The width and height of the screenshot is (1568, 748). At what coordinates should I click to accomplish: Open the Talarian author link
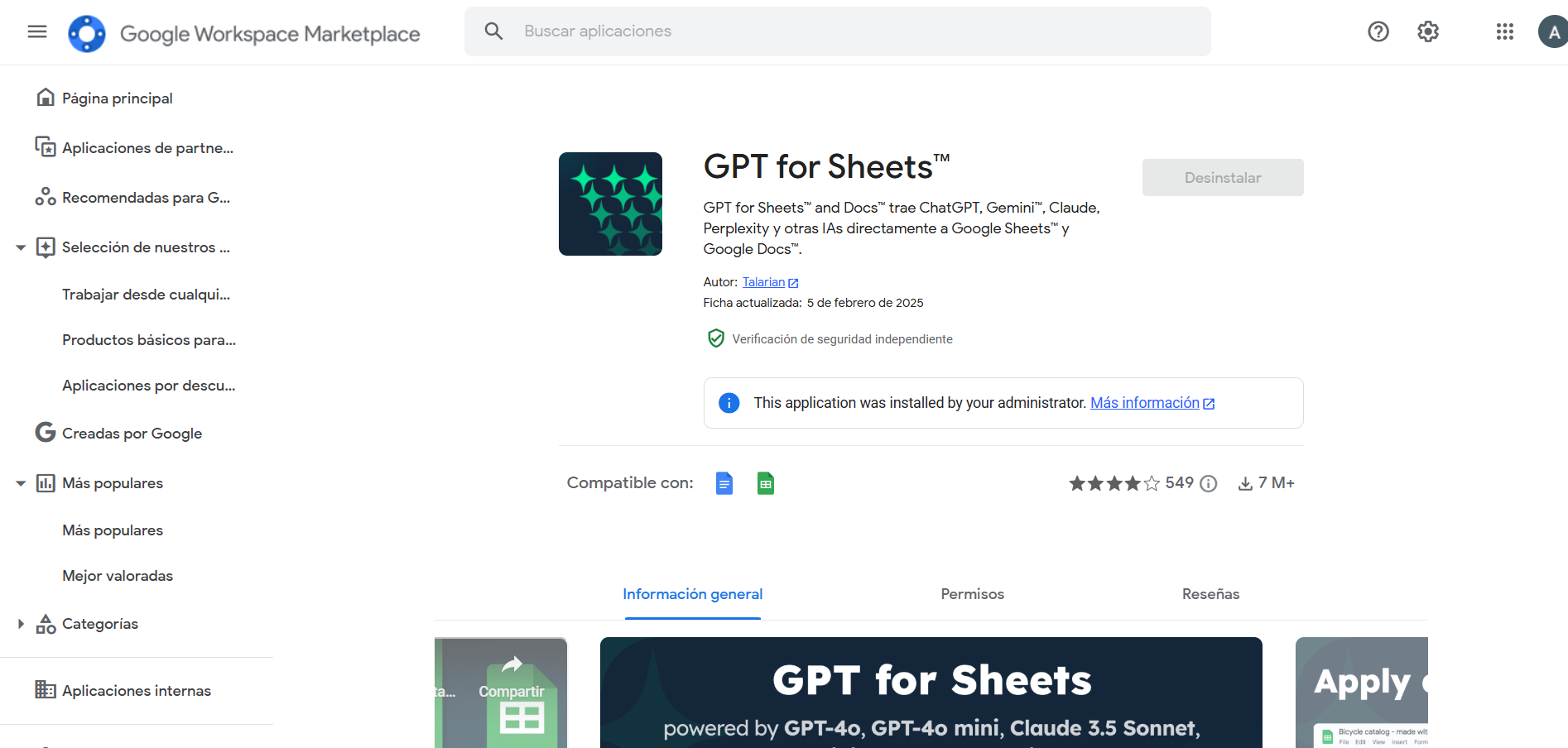763,282
